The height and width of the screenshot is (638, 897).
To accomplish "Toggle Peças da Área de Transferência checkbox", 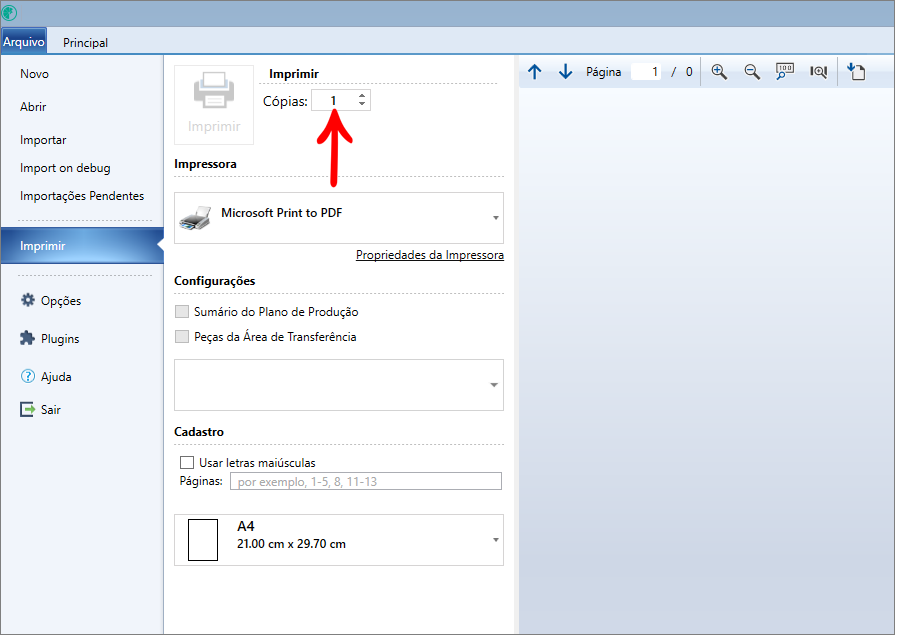I will [x=182, y=337].
